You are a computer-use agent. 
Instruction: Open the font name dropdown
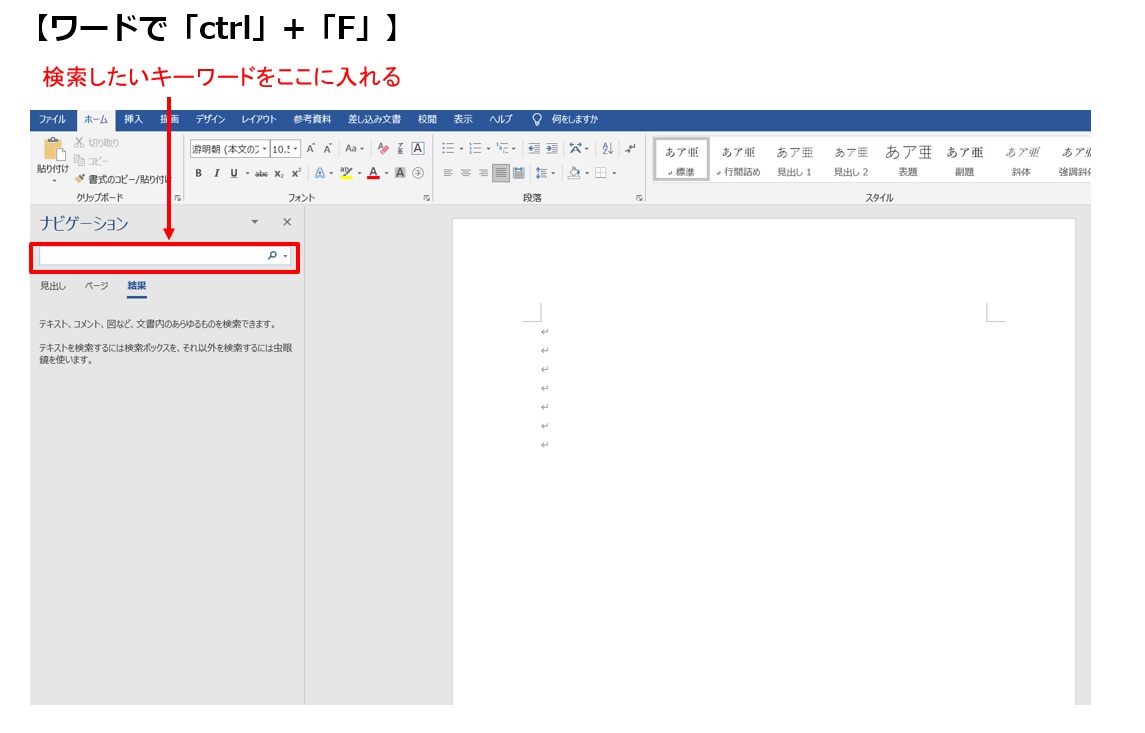click(264, 149)
